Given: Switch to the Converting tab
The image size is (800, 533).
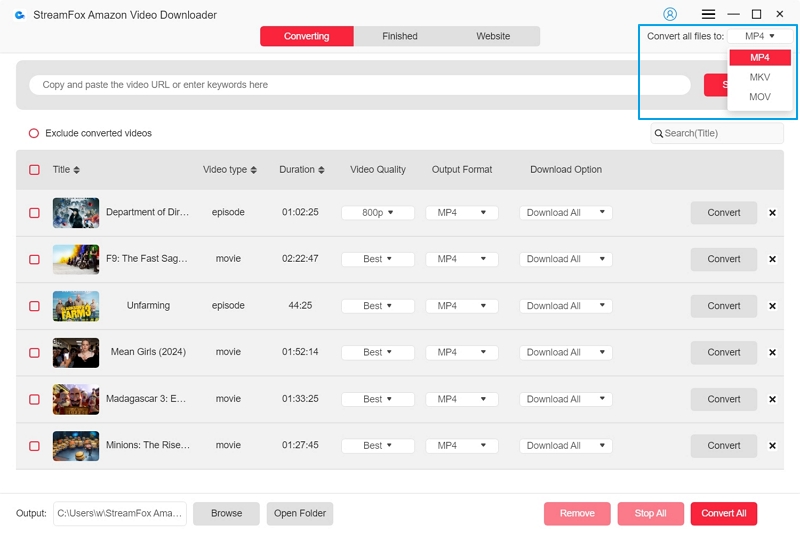Looking at the screenshot, I should pos(307,36).
